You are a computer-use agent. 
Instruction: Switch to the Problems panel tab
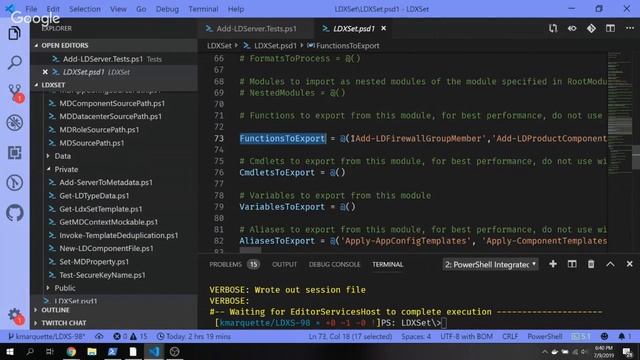pos(234,264)
